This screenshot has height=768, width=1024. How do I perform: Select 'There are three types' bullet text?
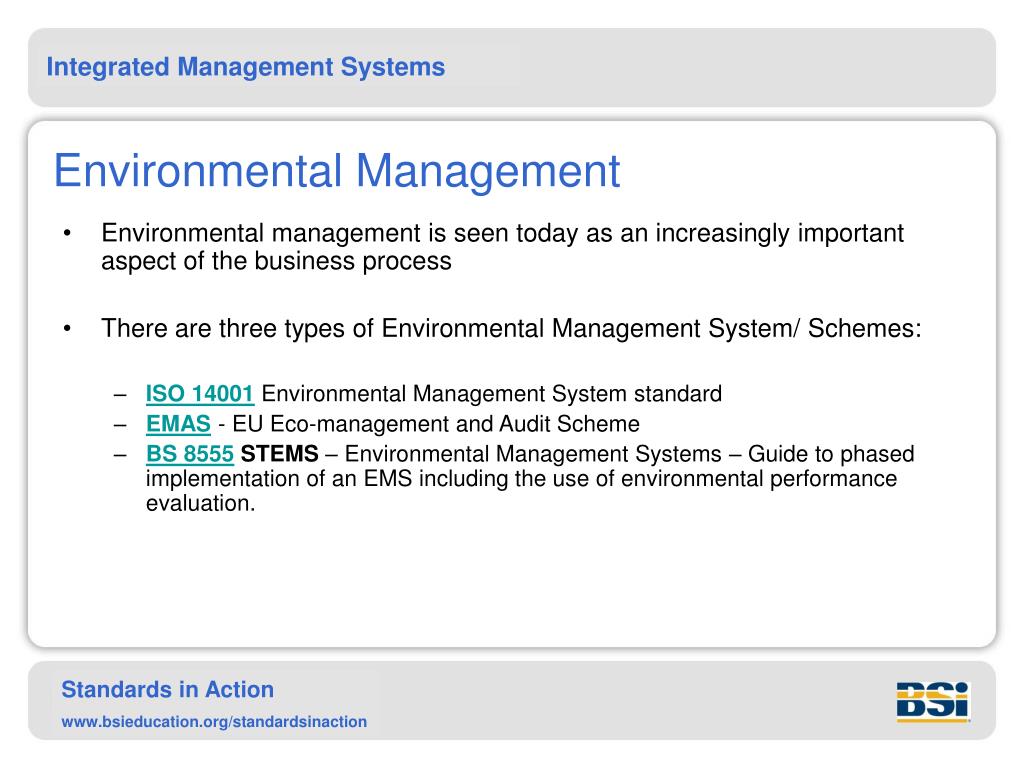tap(511, 328)
